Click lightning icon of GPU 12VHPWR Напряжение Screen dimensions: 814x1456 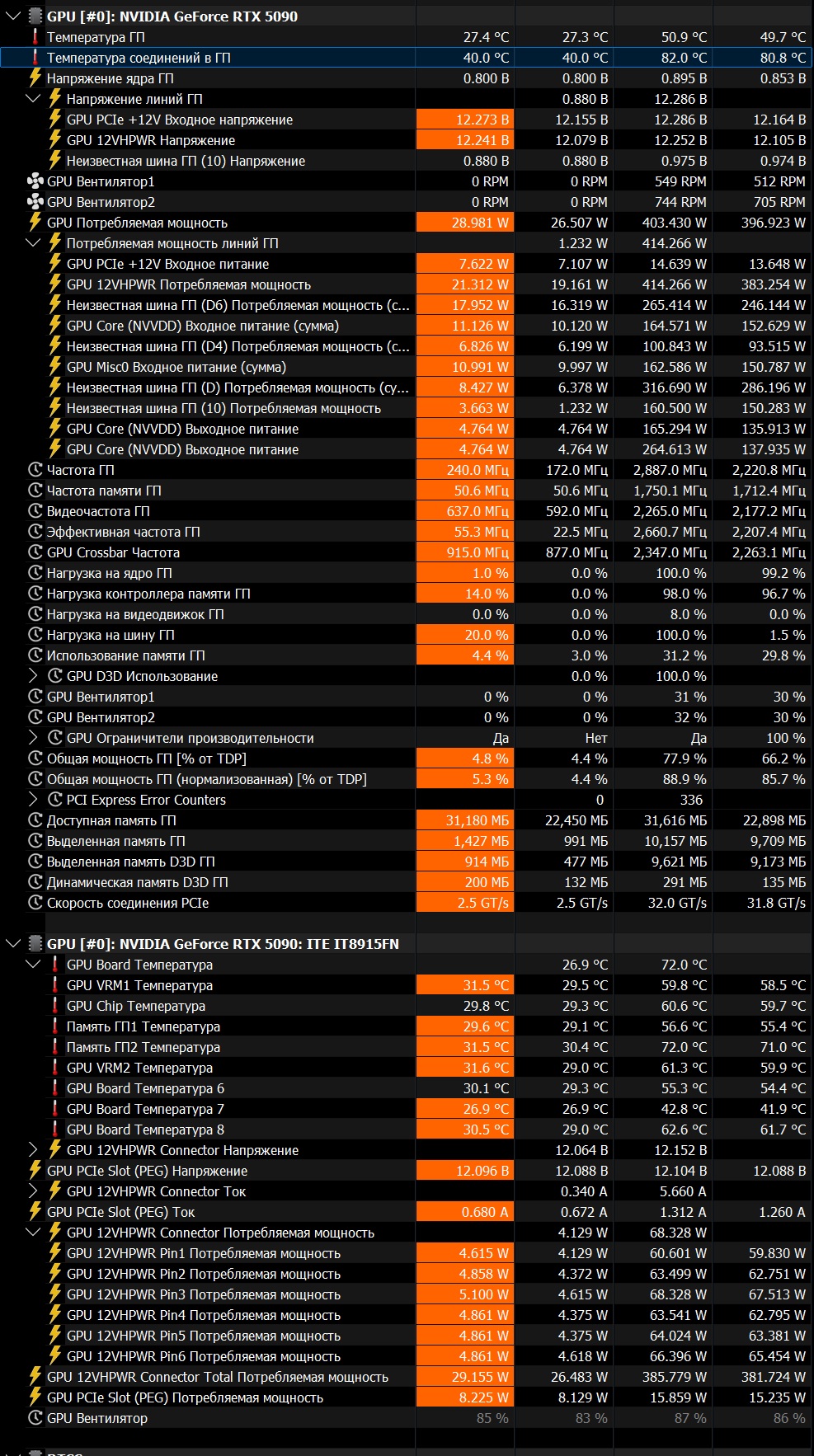pyautogui.click(x=54, y=139)
